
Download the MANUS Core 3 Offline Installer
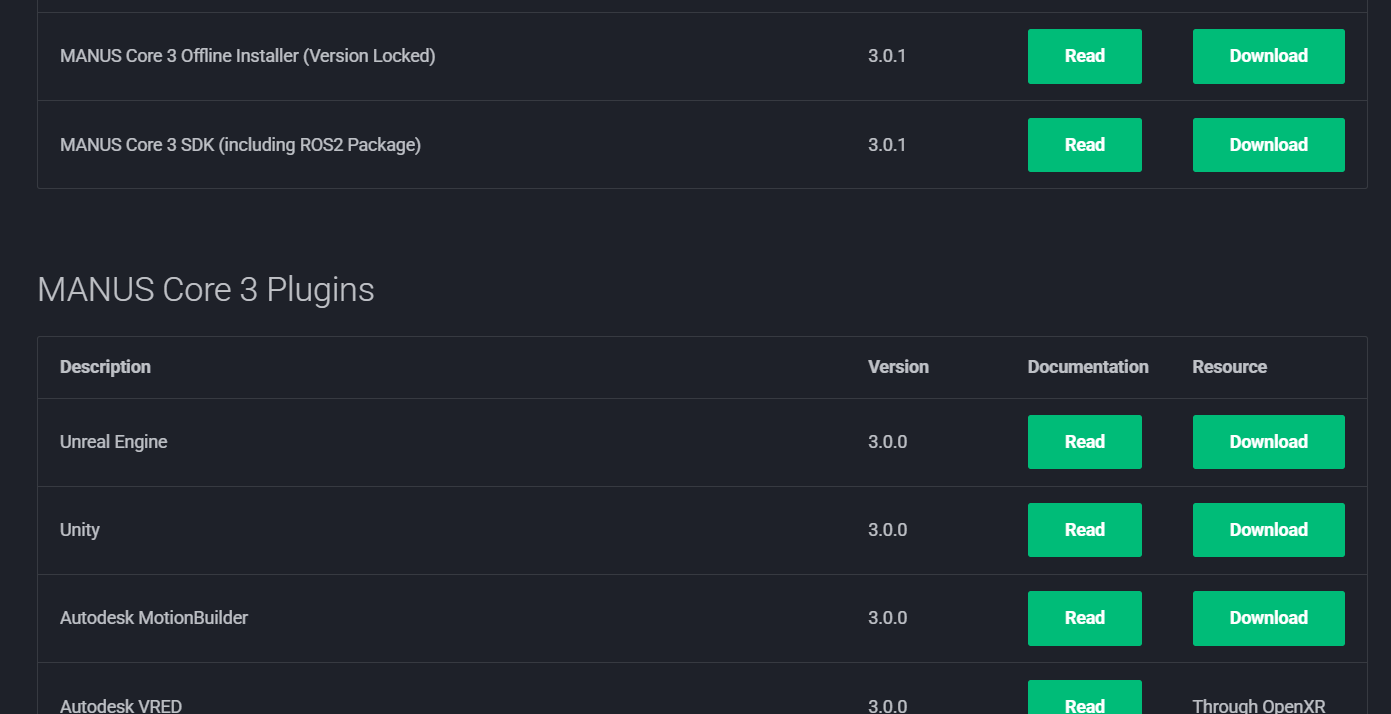pos(1268,56)
